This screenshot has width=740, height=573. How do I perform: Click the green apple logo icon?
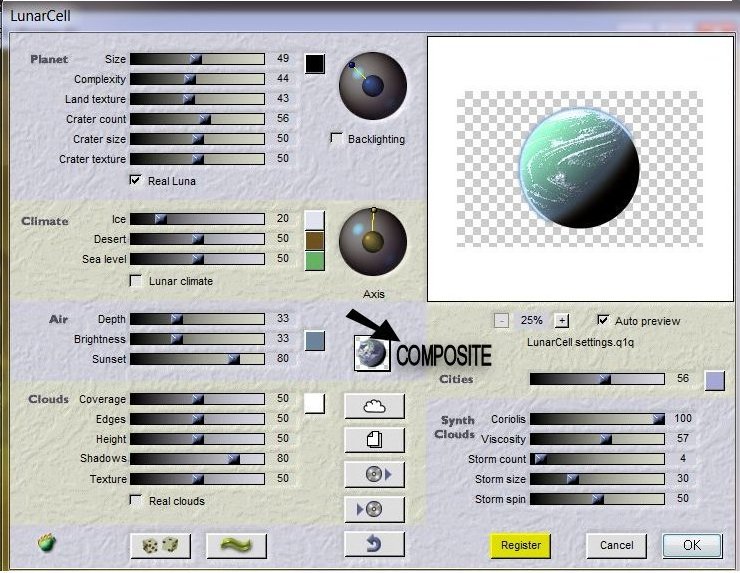click(47, 543)
